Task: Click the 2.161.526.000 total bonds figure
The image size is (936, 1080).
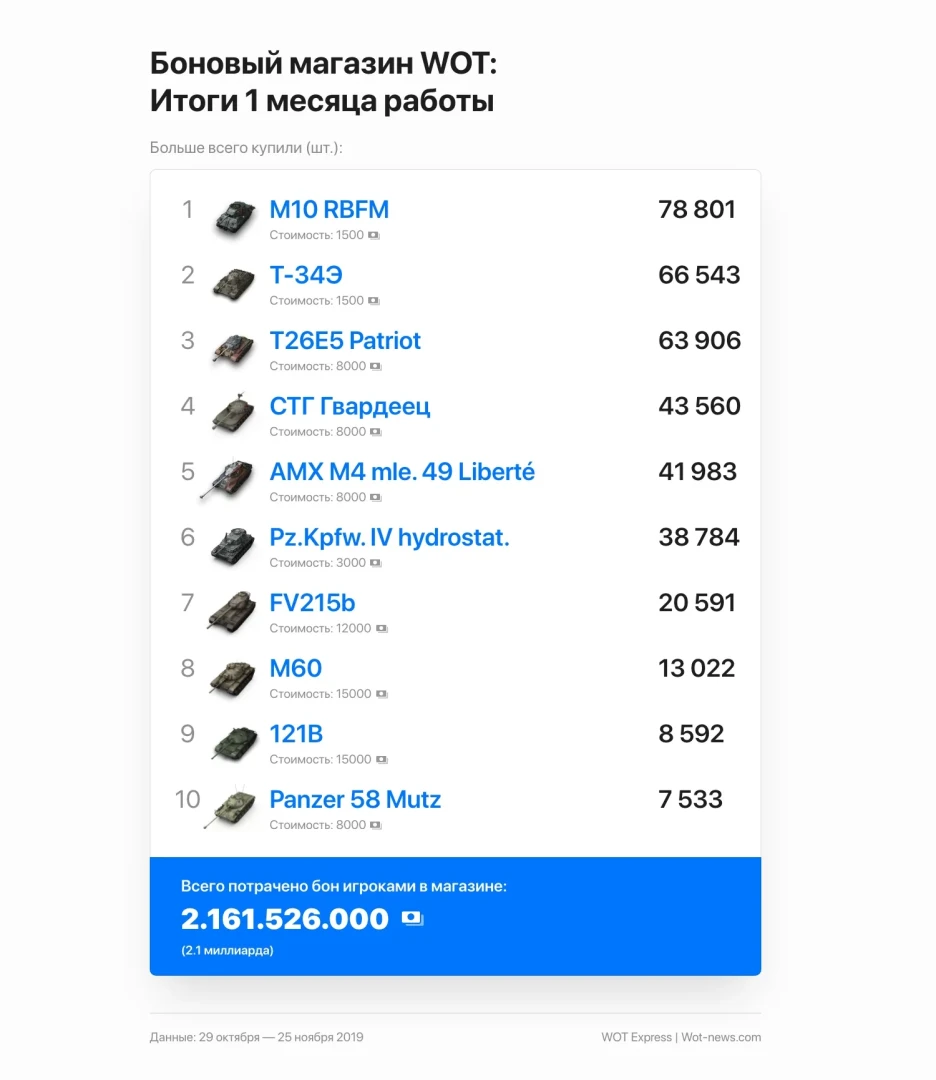Action: 285,918
